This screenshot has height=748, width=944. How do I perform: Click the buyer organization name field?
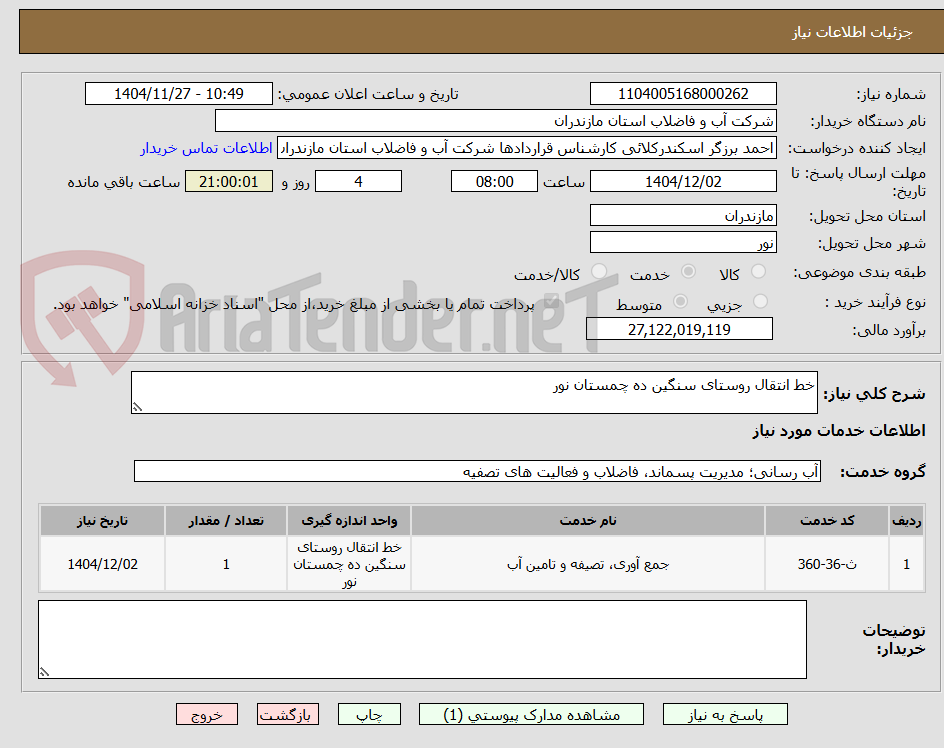495,121
